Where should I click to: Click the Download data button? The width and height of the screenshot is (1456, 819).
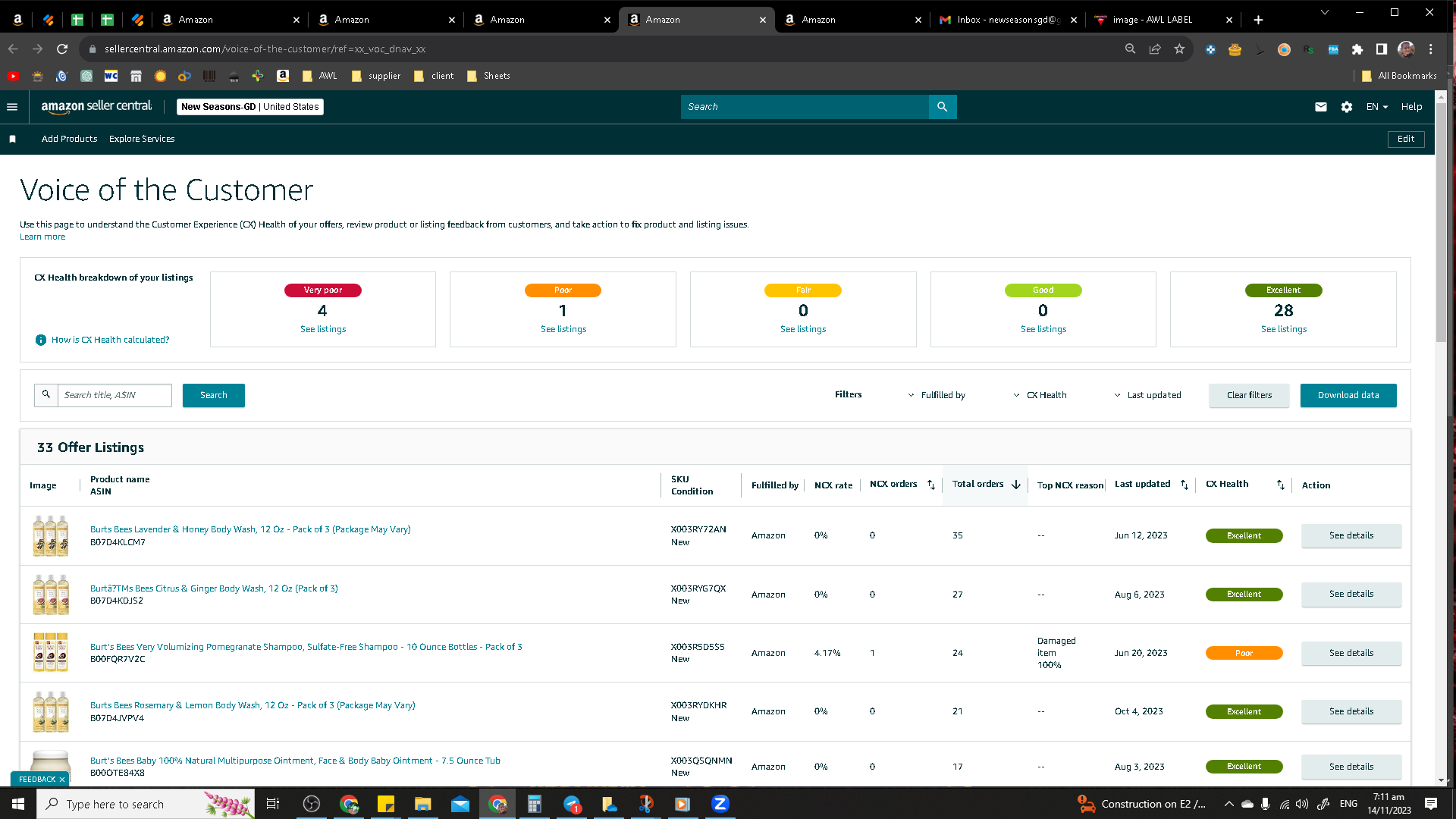point(1348,395)
